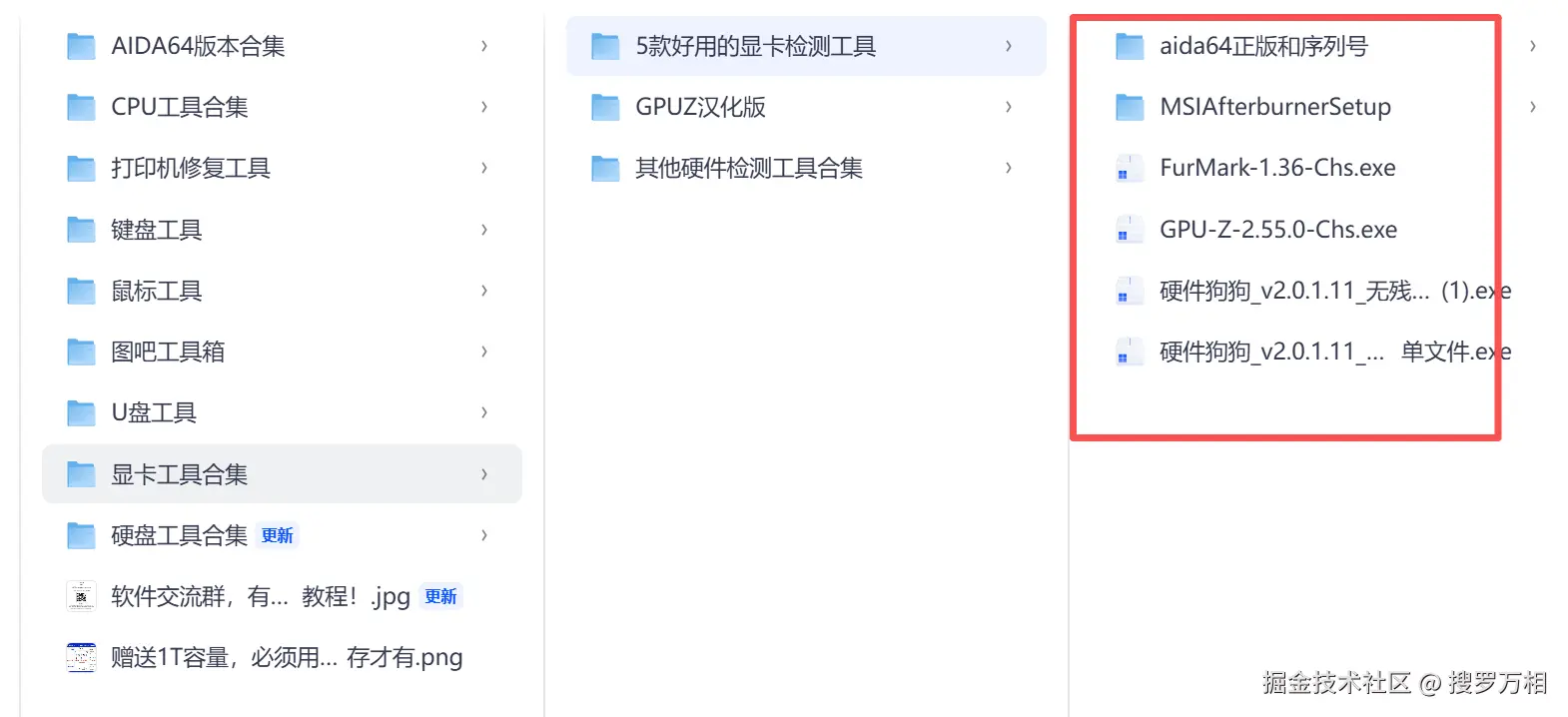The width and height of the screenshot is (1568, 717).
Task: Click the 更新 badge next to 软件交流群 jpg
Action: coord(441,597)
